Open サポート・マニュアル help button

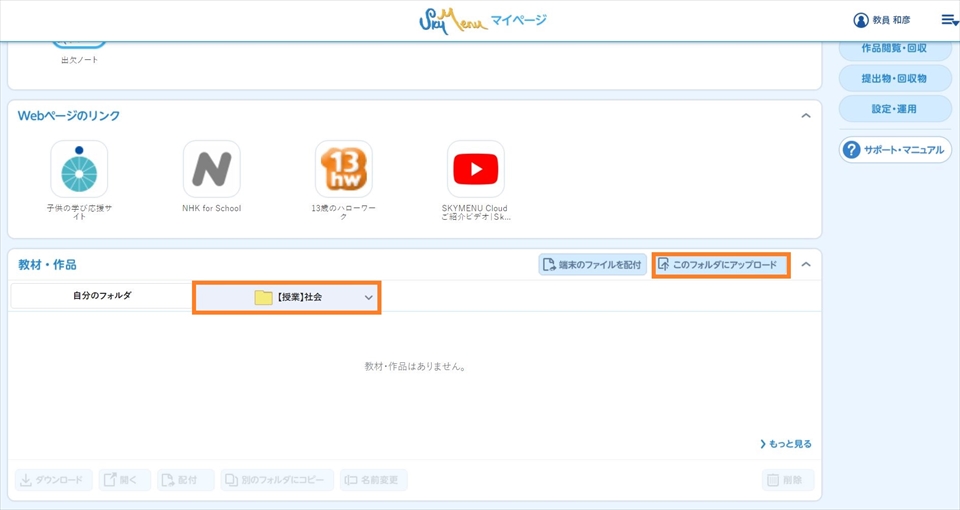click(x=894, y=150)
